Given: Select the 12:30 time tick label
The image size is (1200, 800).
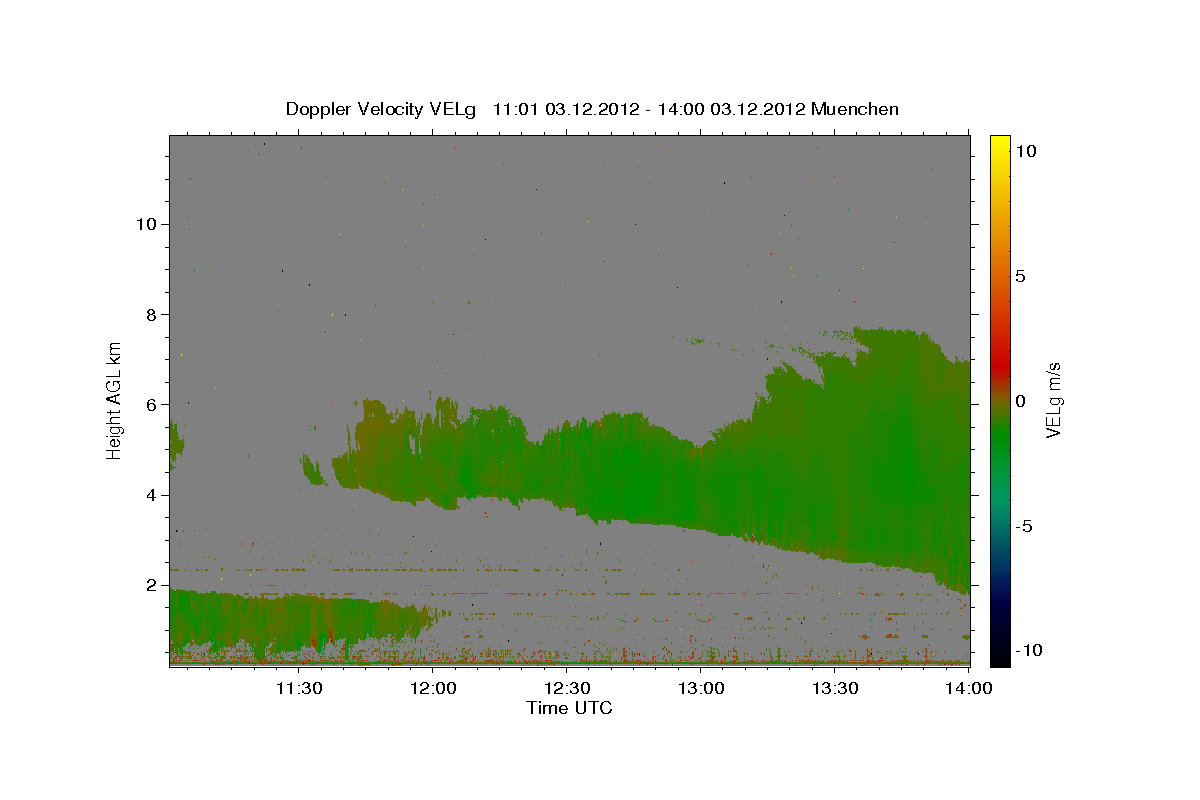Looking at the screenshot, I should [x=567, y=688].
